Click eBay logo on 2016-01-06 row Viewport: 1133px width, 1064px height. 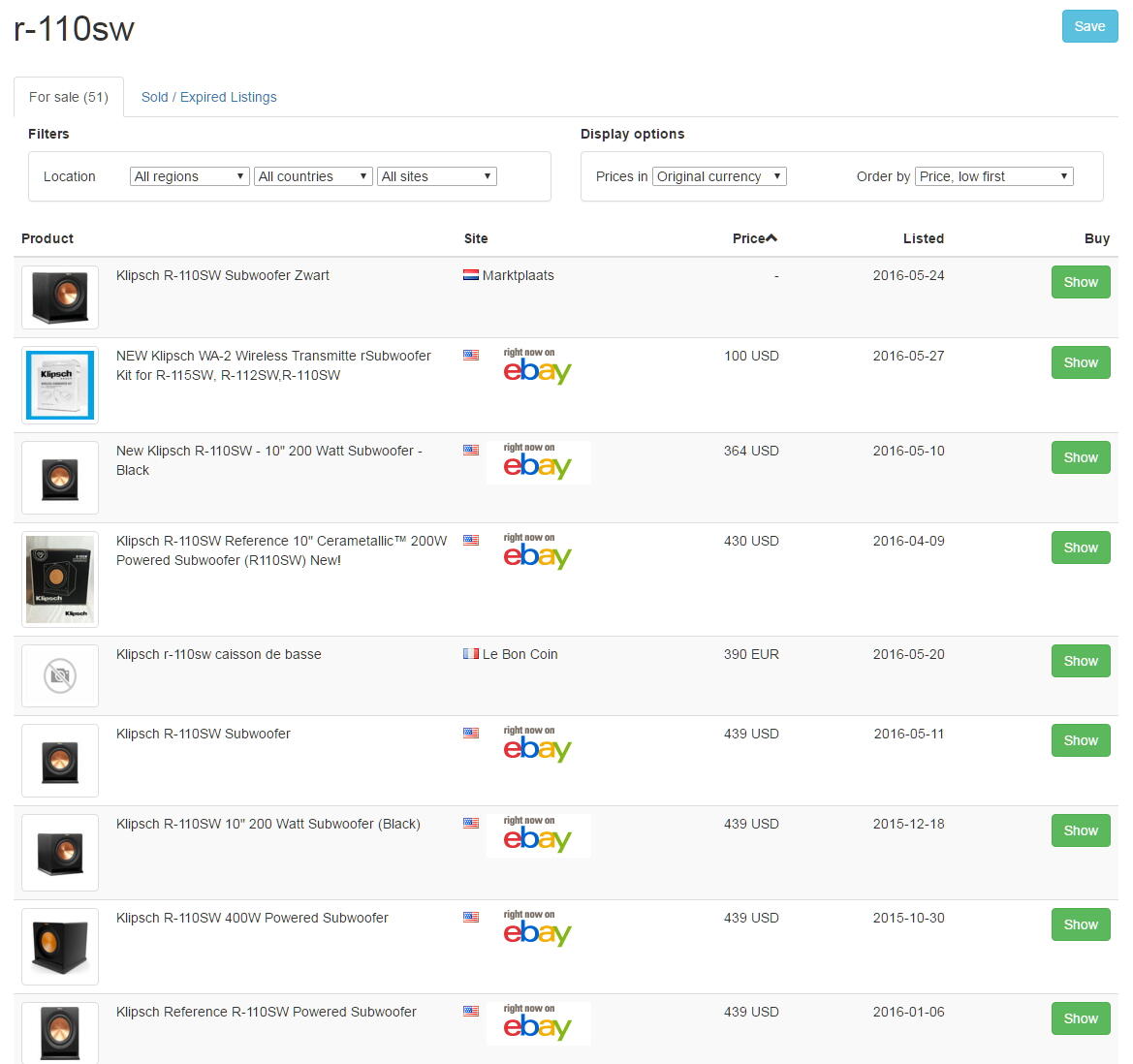[x=538, y=1023]
